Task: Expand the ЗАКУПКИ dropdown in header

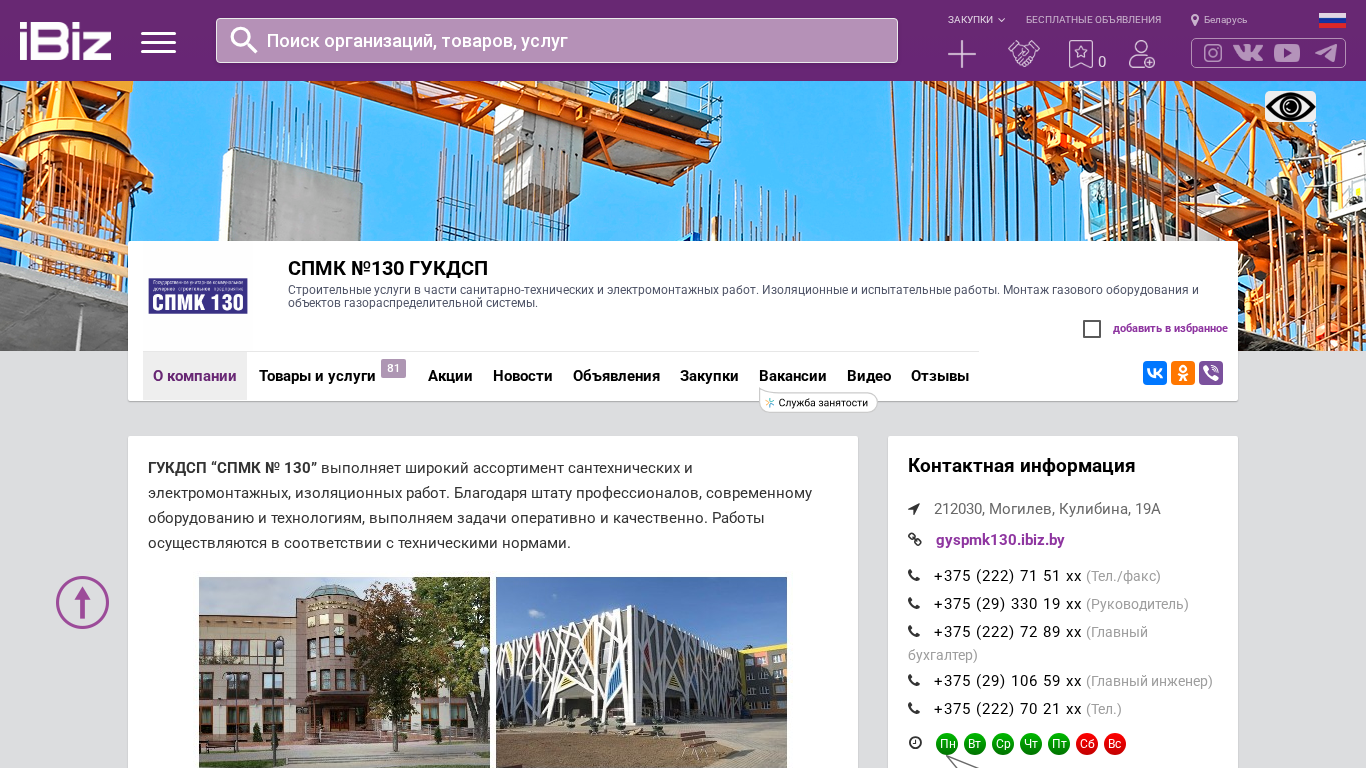Action: [x=976, y=20]
